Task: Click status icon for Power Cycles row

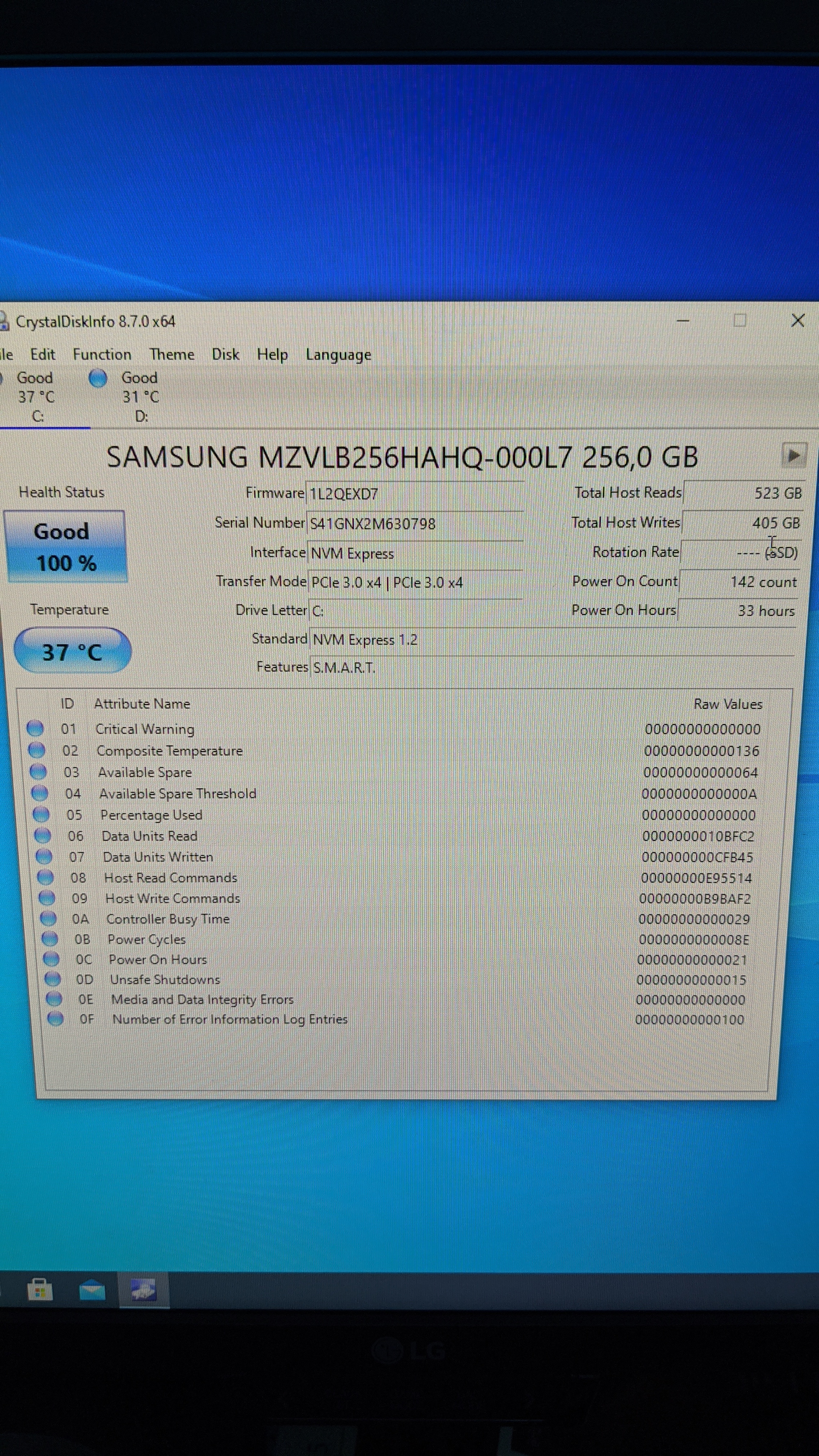Action: (50, 939)
